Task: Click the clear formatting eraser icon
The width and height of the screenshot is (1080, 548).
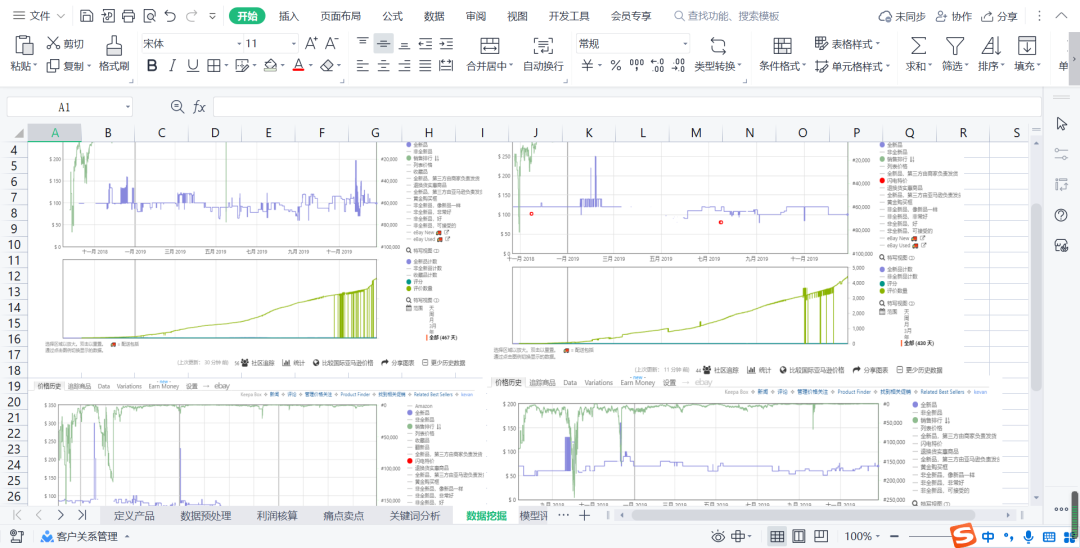Action: (328, 66)
